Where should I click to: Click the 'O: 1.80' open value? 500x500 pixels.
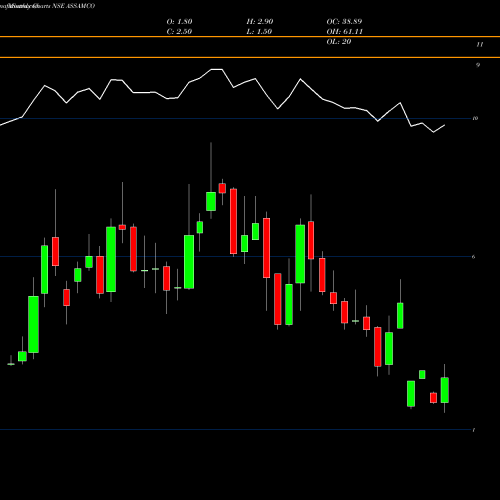pos(179,22)
